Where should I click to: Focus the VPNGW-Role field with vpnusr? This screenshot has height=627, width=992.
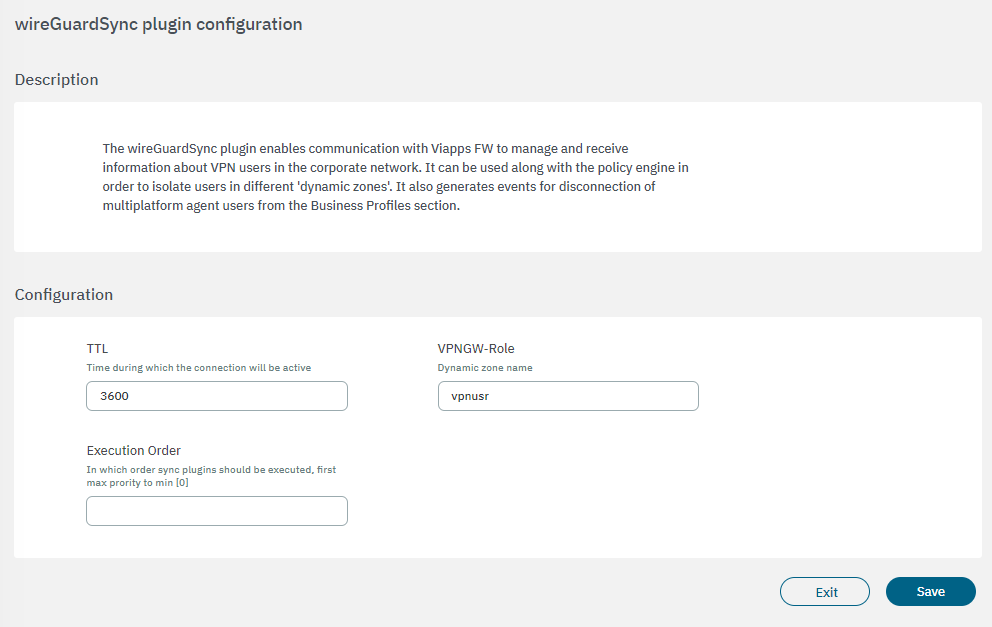point(567,396)
